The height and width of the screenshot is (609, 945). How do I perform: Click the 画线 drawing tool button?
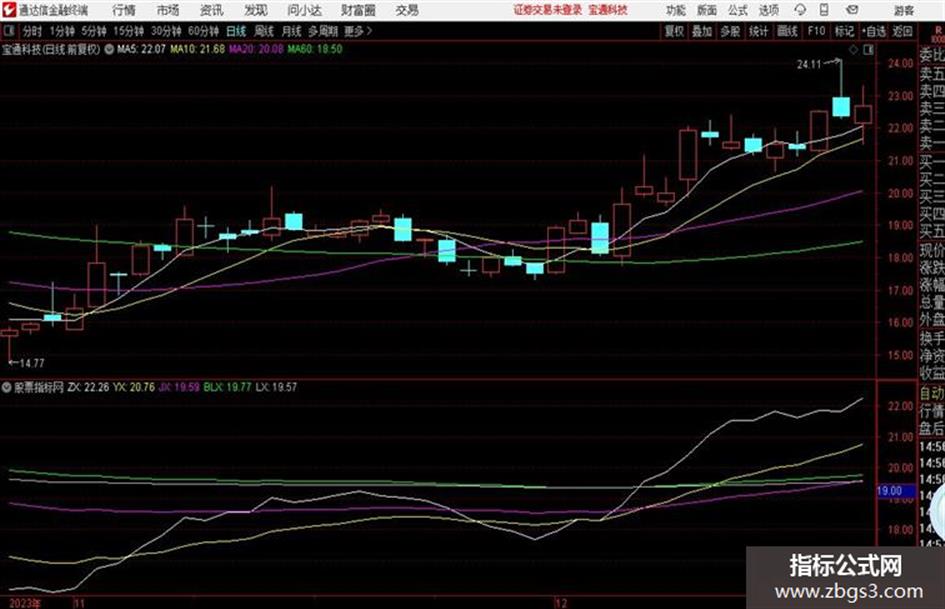coord(787,31)
